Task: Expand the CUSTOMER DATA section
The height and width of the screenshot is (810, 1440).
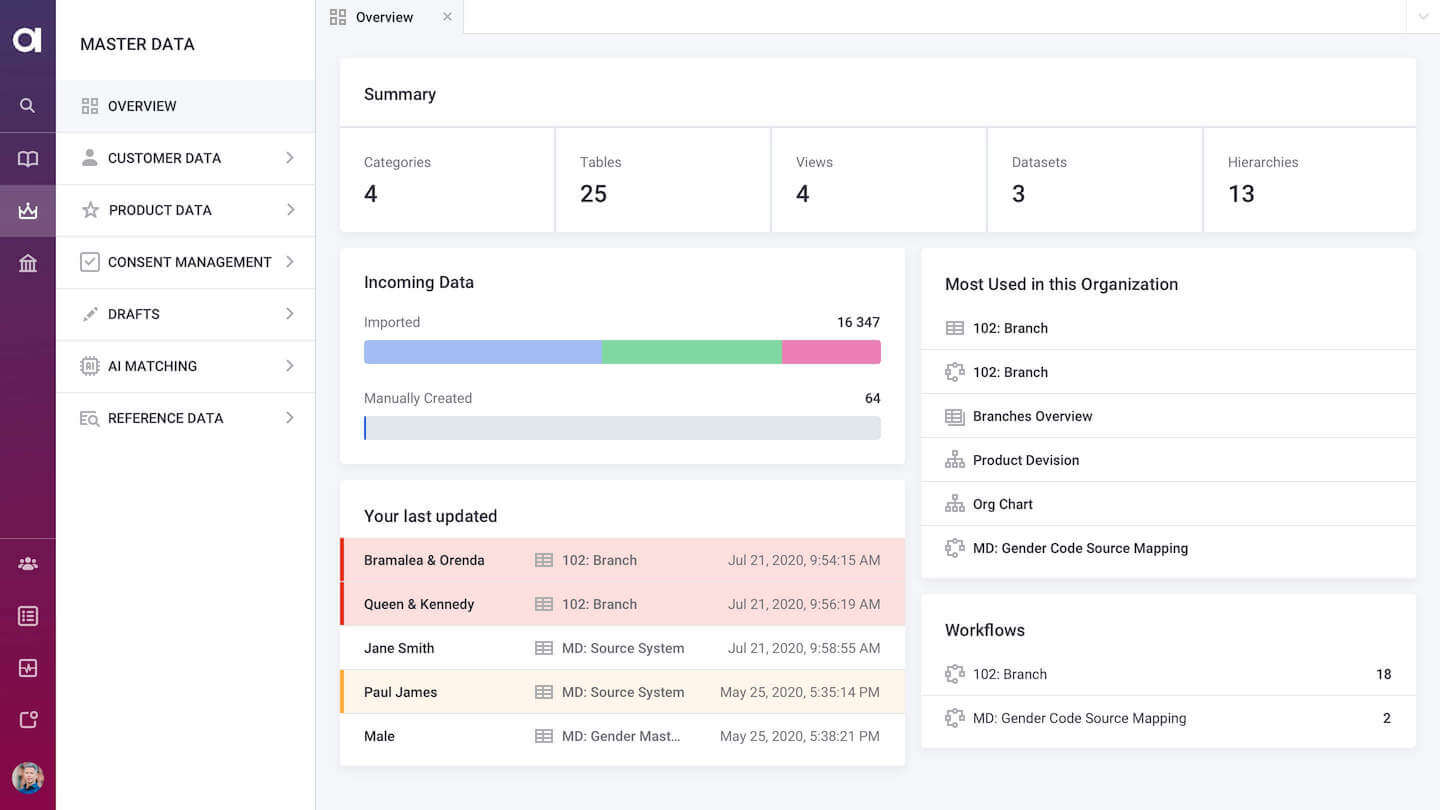Action: click(186, 157)
